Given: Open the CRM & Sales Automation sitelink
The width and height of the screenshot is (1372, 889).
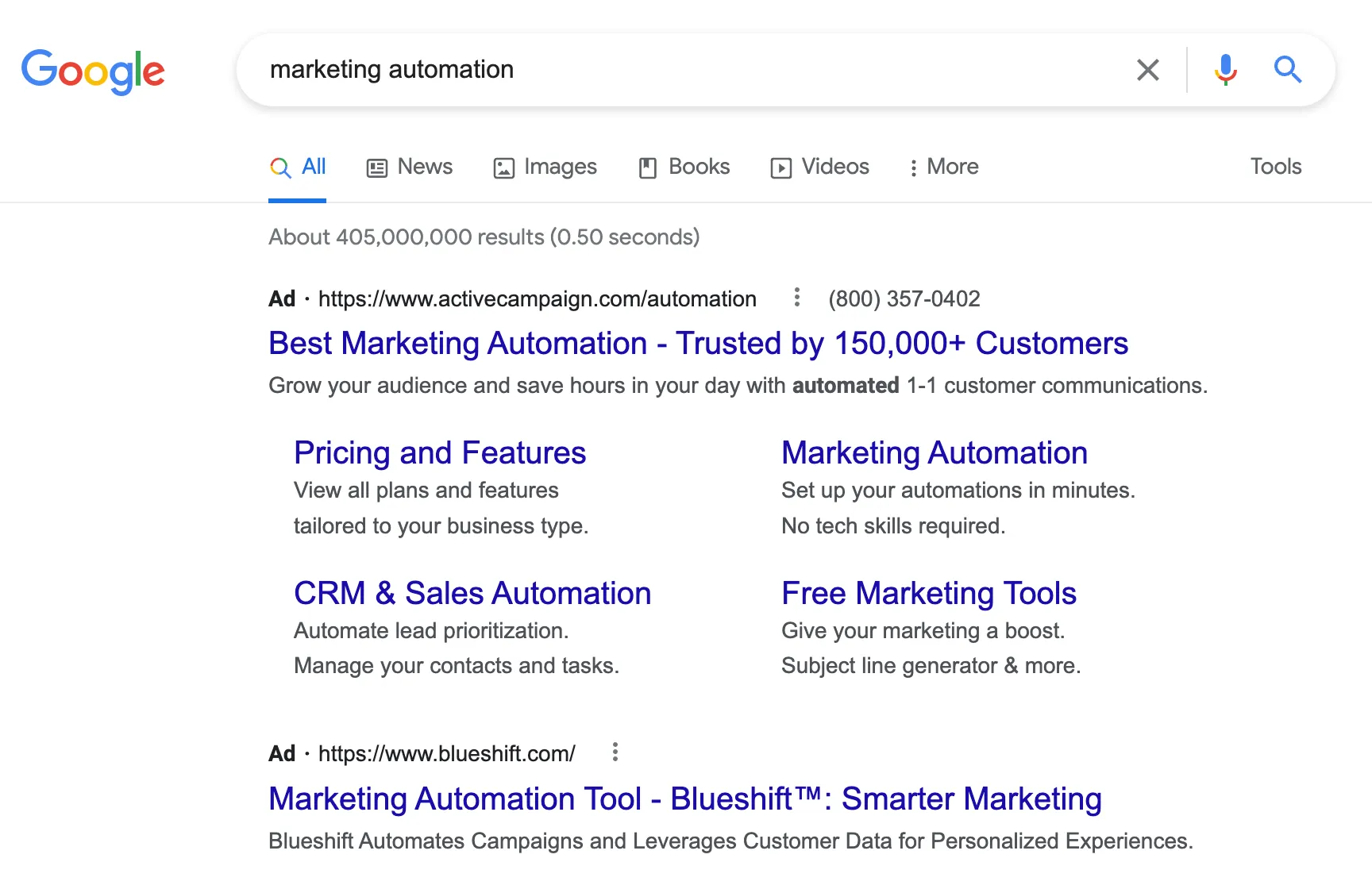Looking at the screenshot, I should [x=472, y=594].
